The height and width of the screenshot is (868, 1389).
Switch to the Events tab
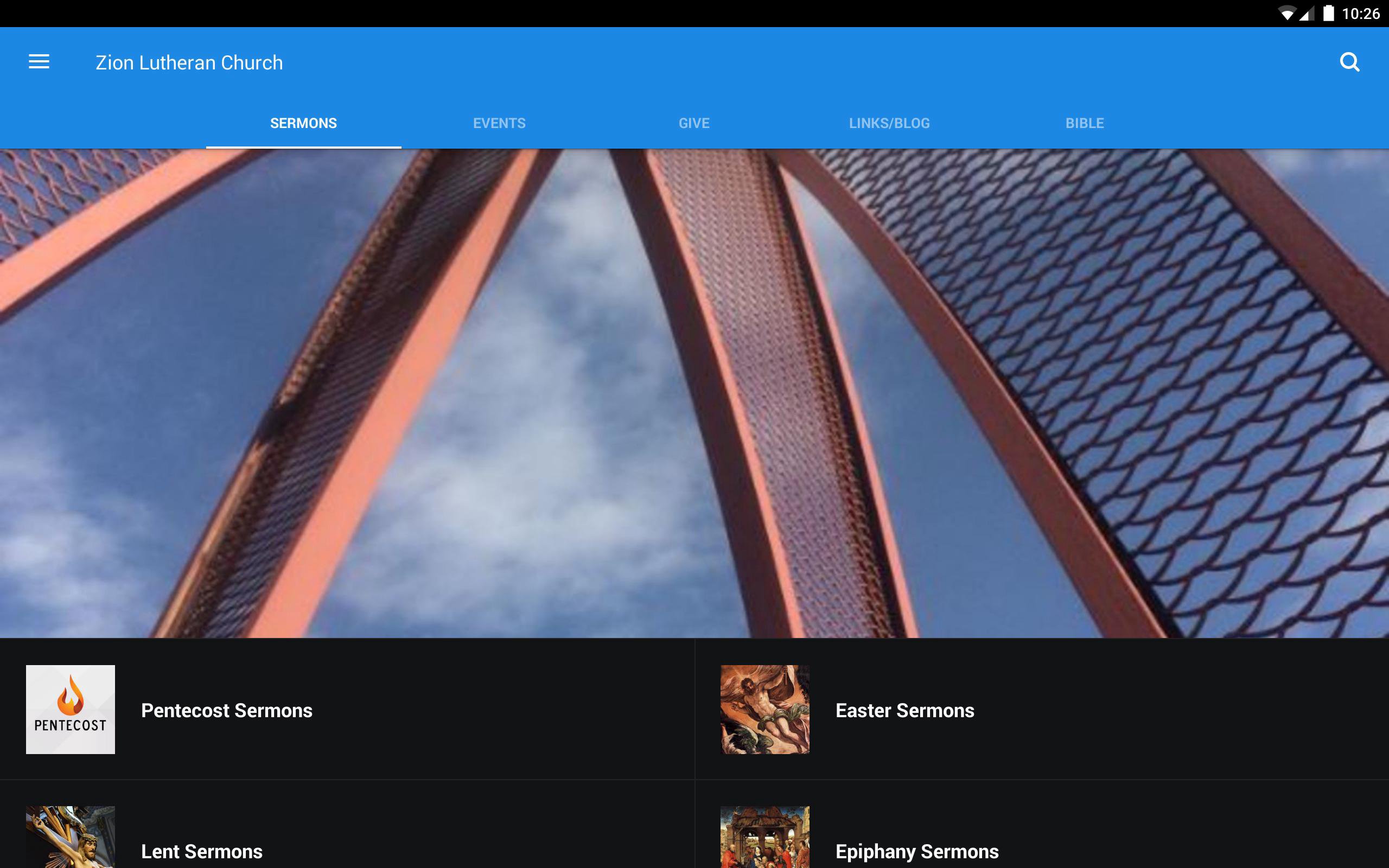click(499, 123)
